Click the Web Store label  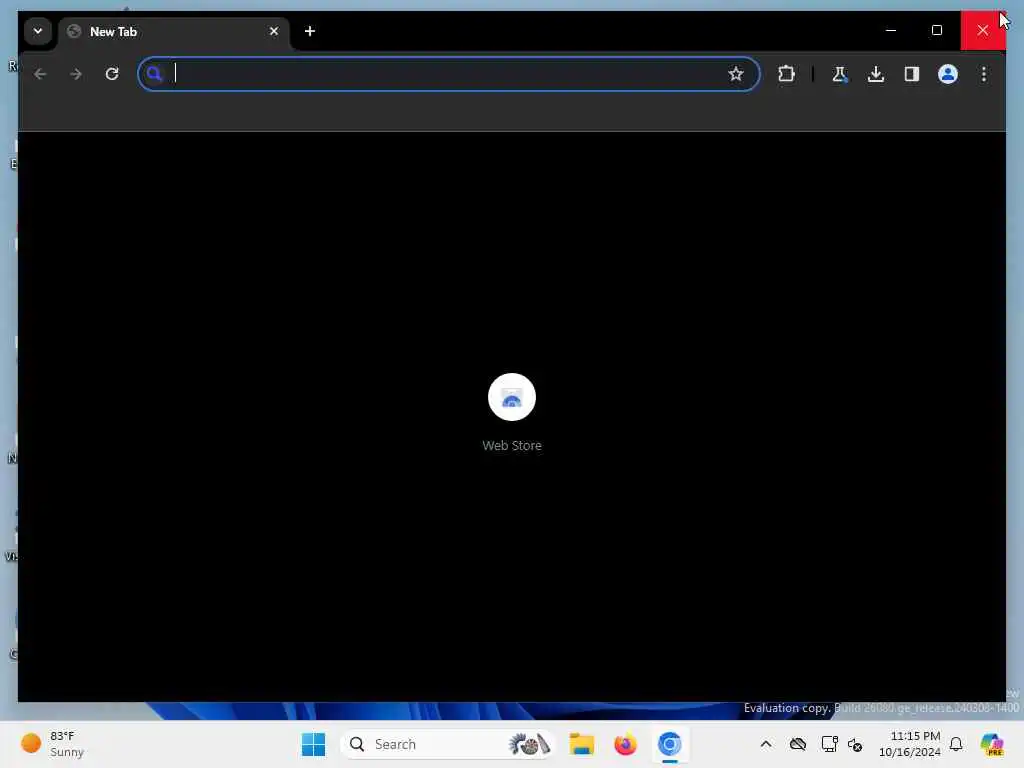click(512, 445)
